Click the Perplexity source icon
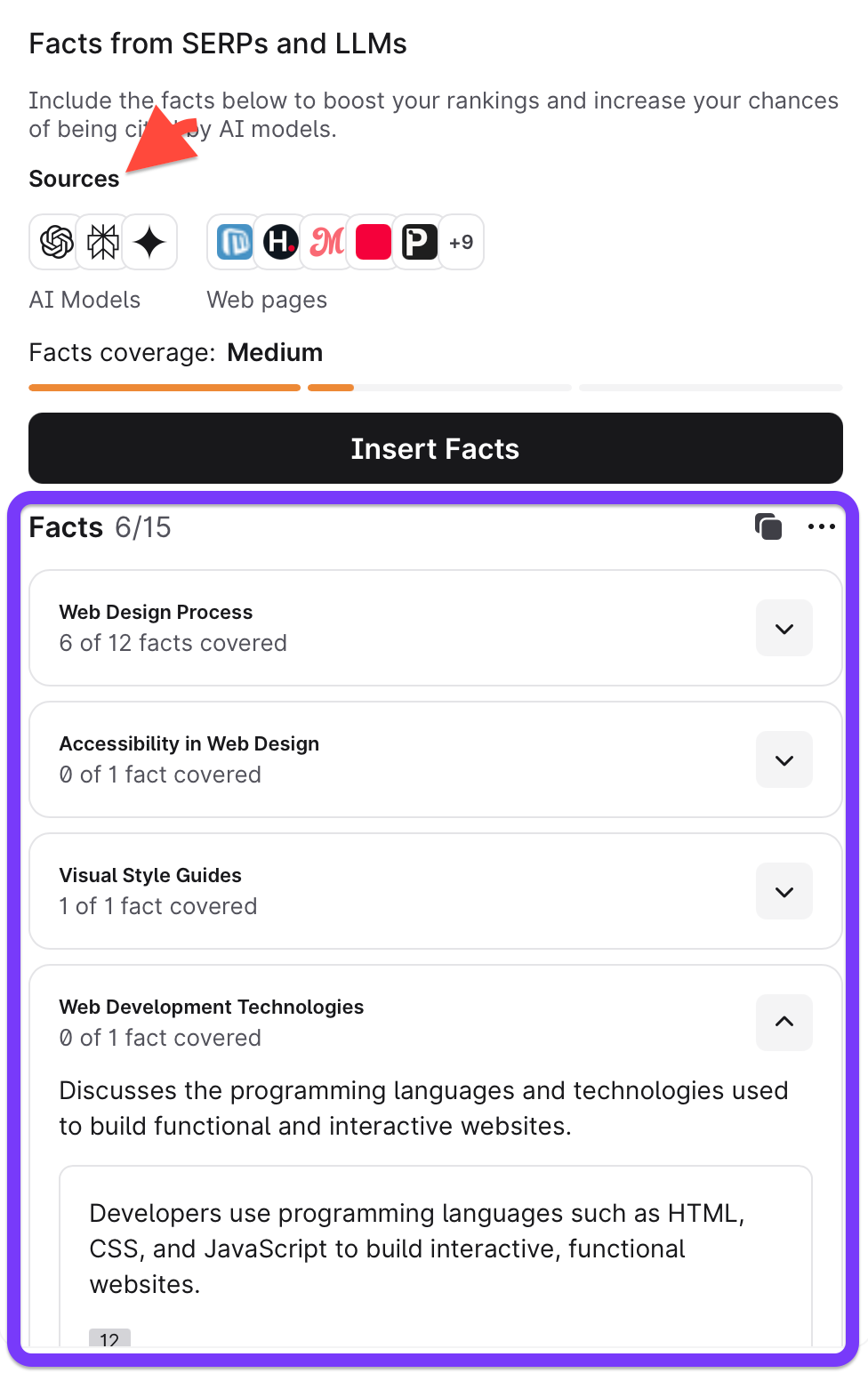This screenshot has height=1373, width=868. 103,242
